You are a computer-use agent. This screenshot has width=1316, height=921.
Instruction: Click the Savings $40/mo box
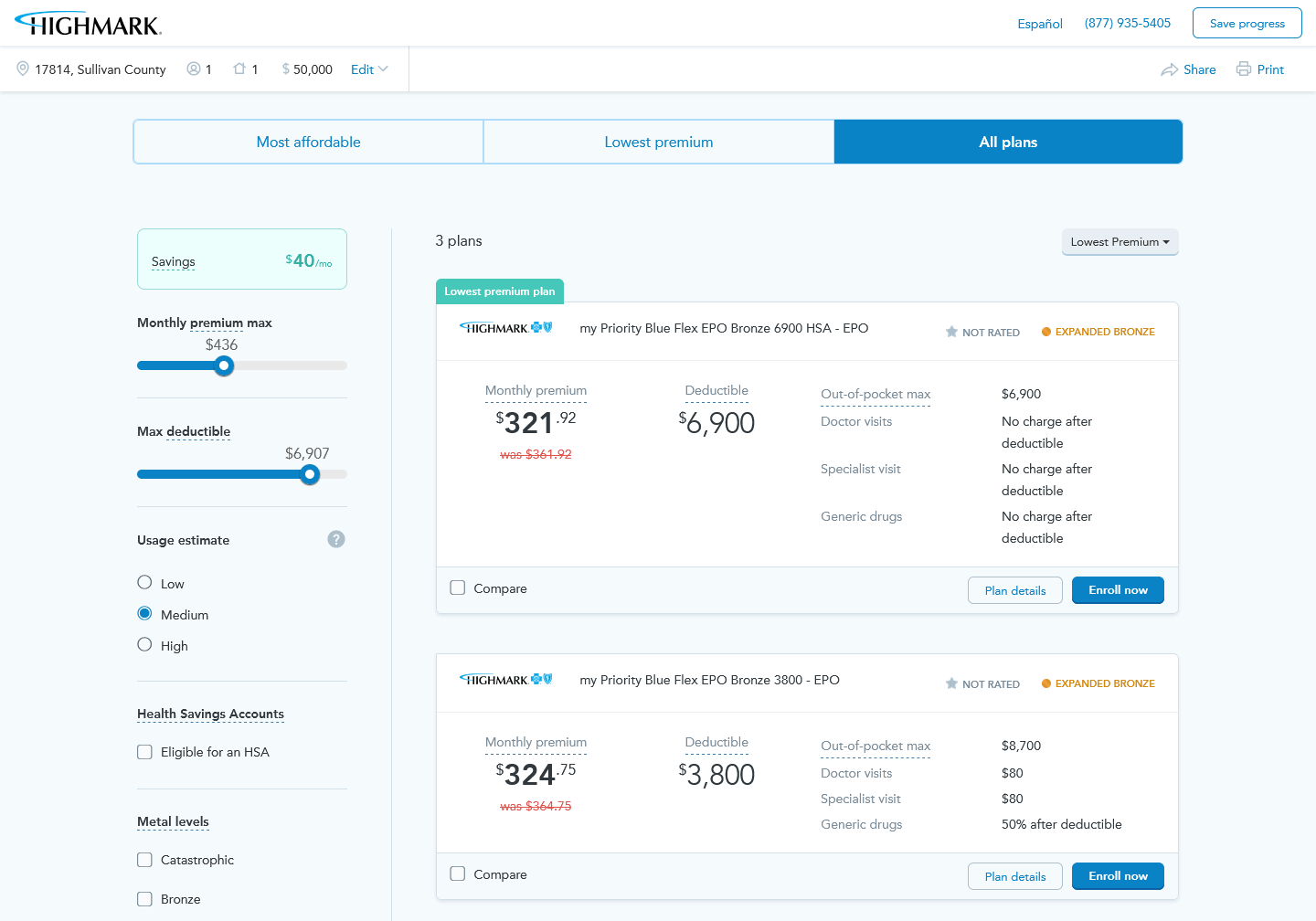click(242, 259)
